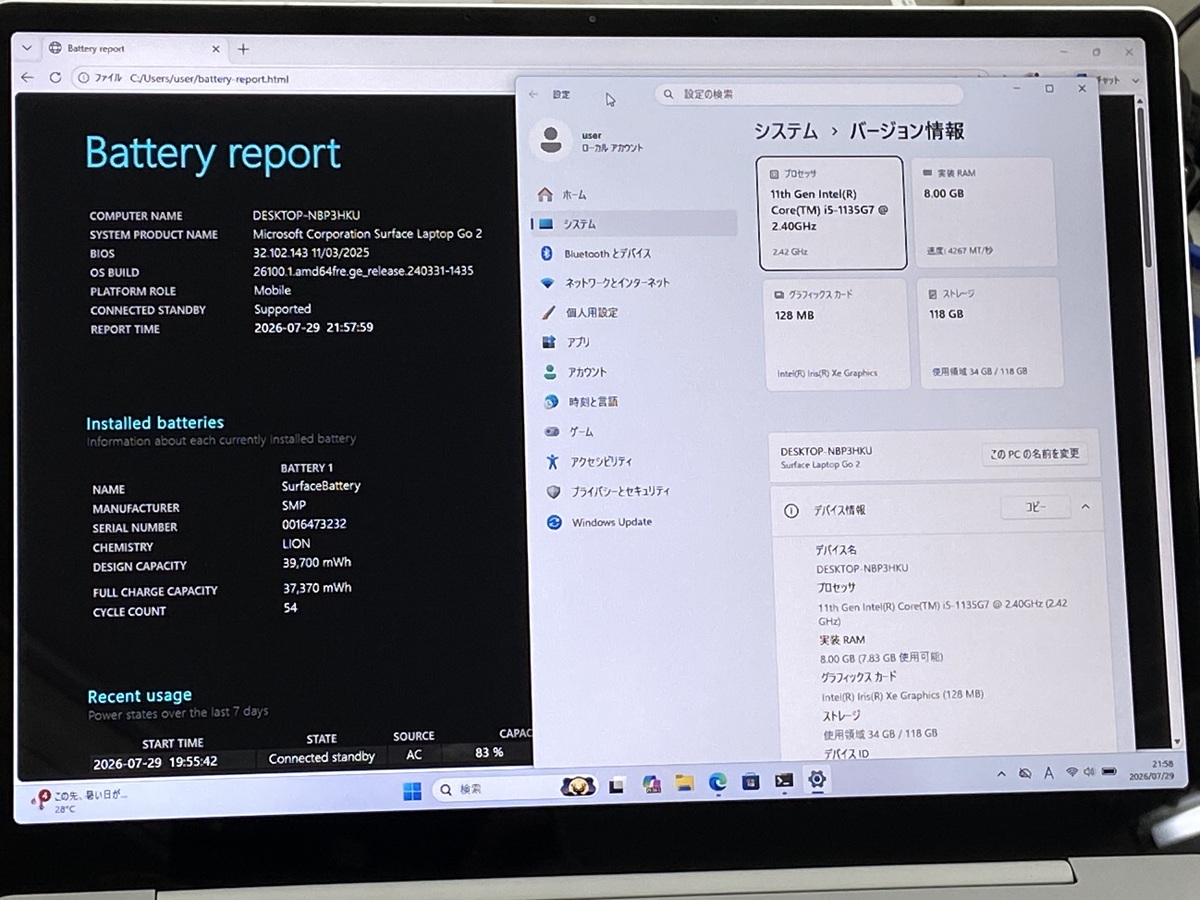
Task: Open Microsoft Store from the taskbar
Action: 750,781
